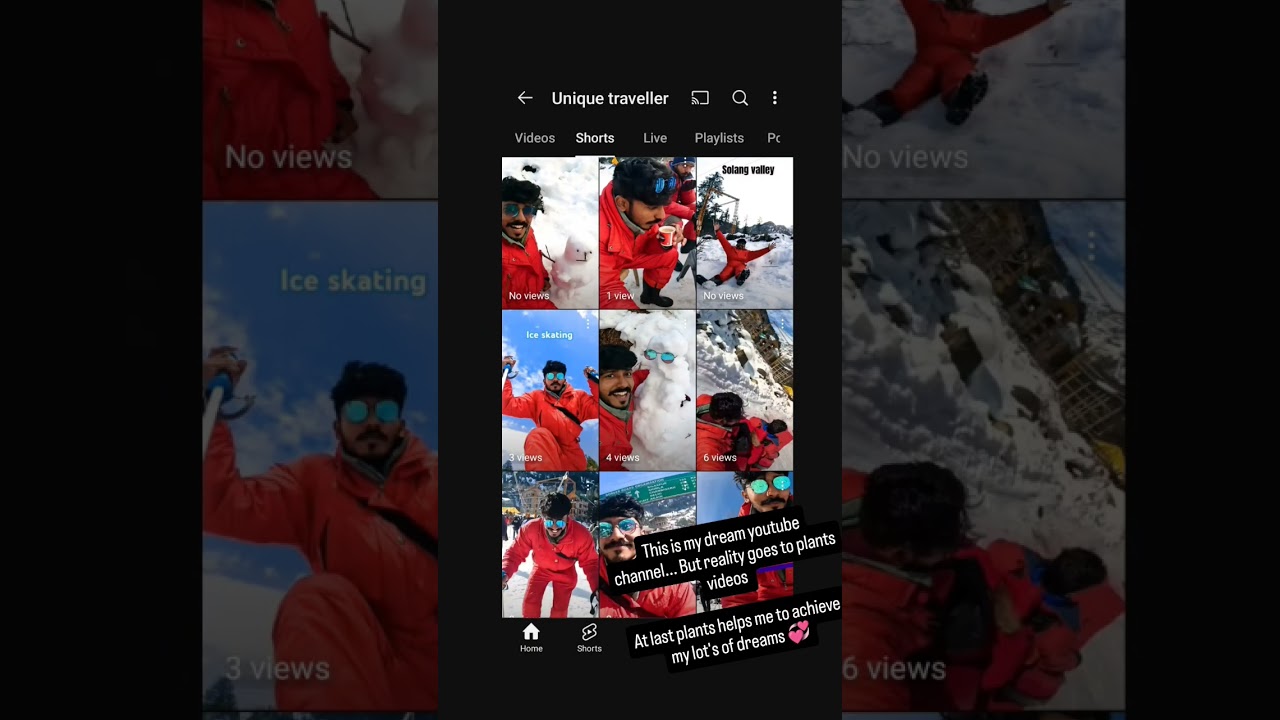Play the short with 4 views
The image size is (1280, 720).
[647, 390]
